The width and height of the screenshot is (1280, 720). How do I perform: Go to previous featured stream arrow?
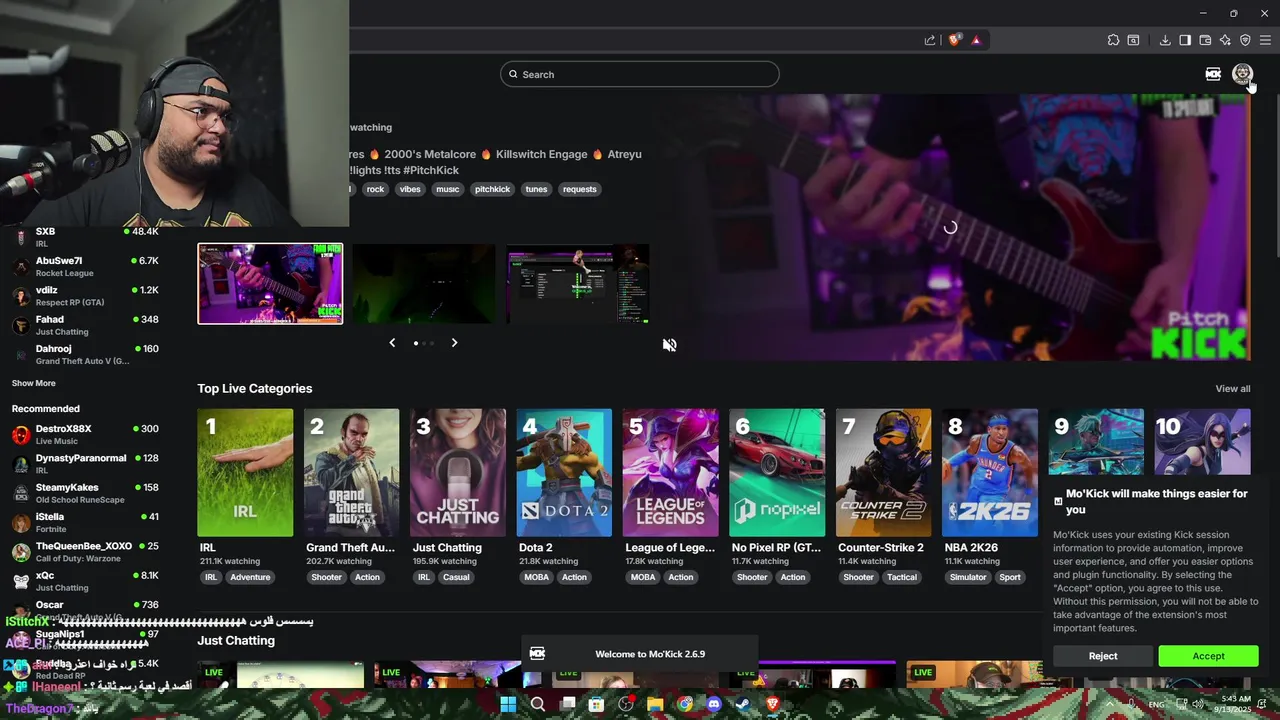392,343
